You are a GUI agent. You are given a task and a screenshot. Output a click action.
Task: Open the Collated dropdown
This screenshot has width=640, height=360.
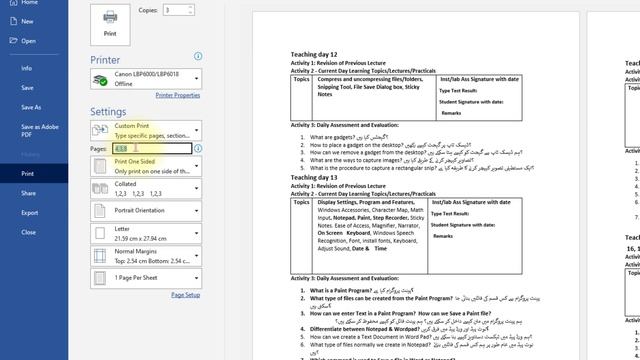146,189
